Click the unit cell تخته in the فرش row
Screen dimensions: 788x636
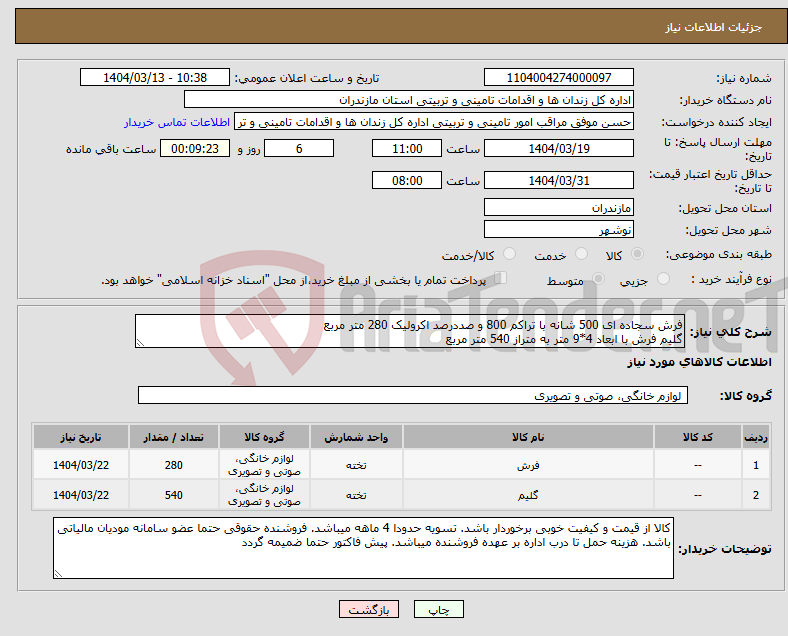pos(356,465)
